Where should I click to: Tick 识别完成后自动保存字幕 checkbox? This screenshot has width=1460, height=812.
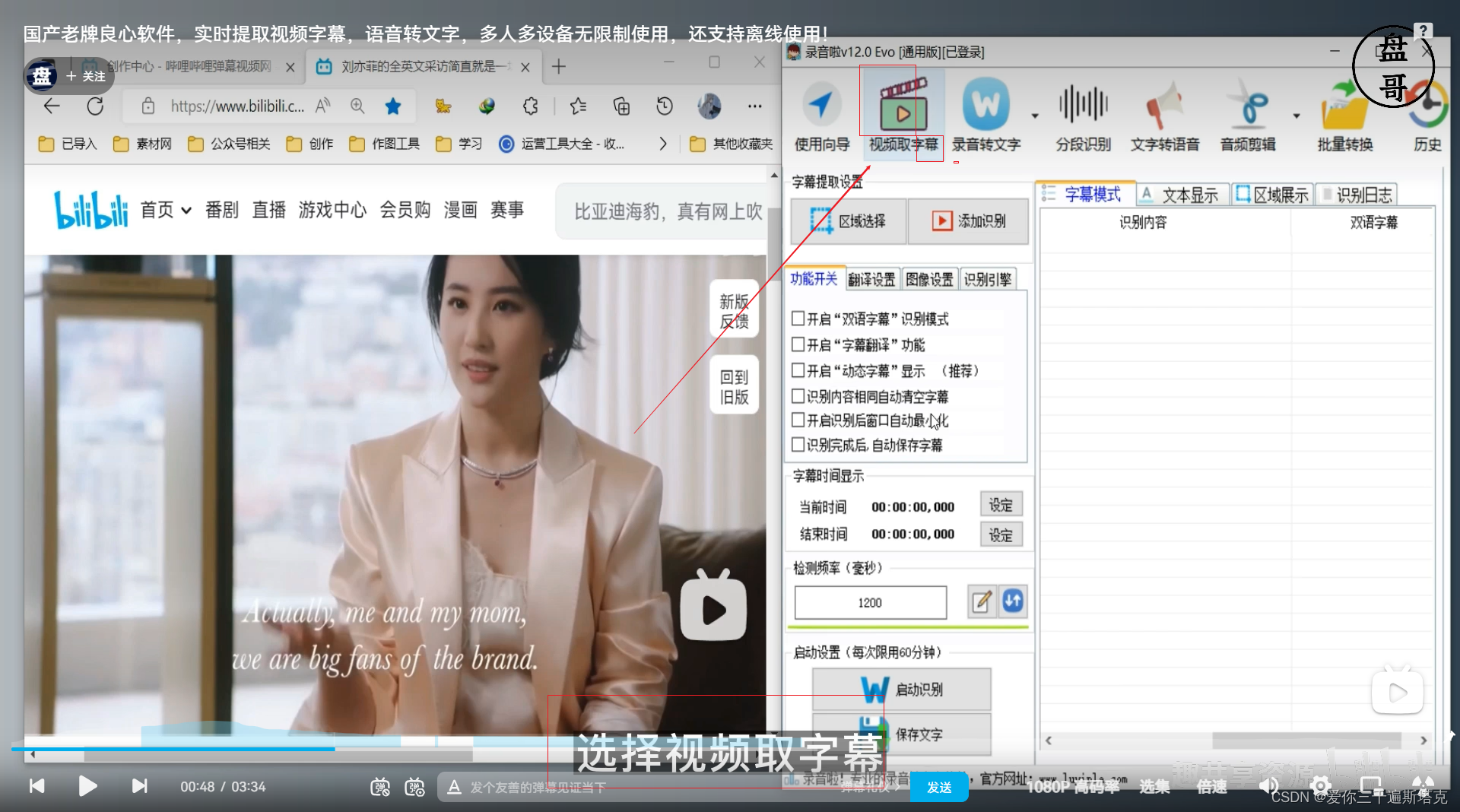(x=798, y=445)
